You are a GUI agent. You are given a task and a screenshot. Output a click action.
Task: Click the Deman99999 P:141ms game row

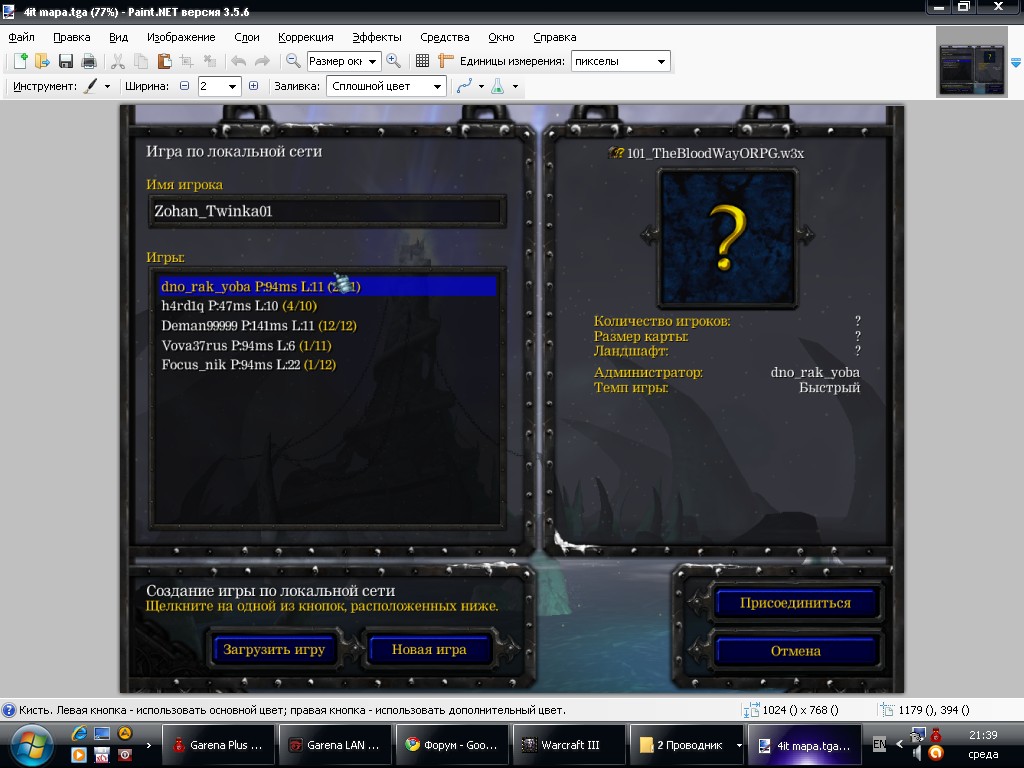(328, 325)
